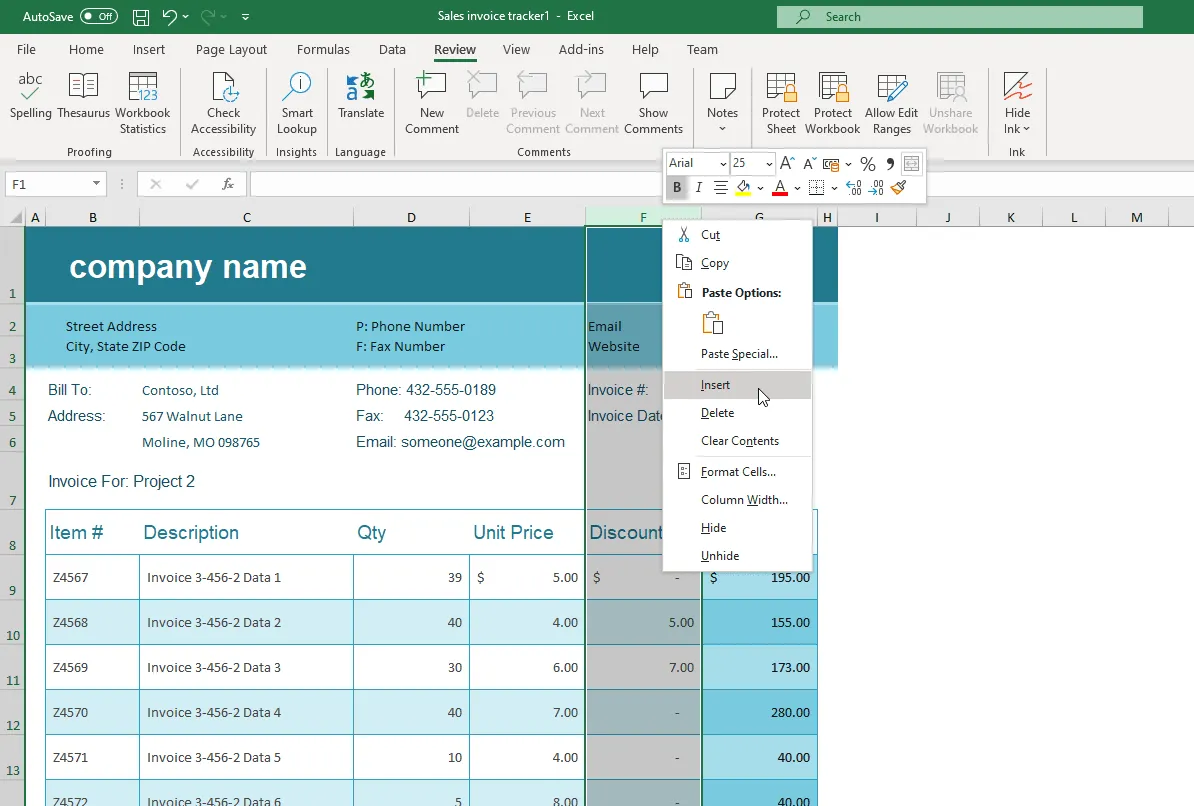Click inside the Search box
The height and width of the screenshot is (806, 1194).
tap(960, 17)
